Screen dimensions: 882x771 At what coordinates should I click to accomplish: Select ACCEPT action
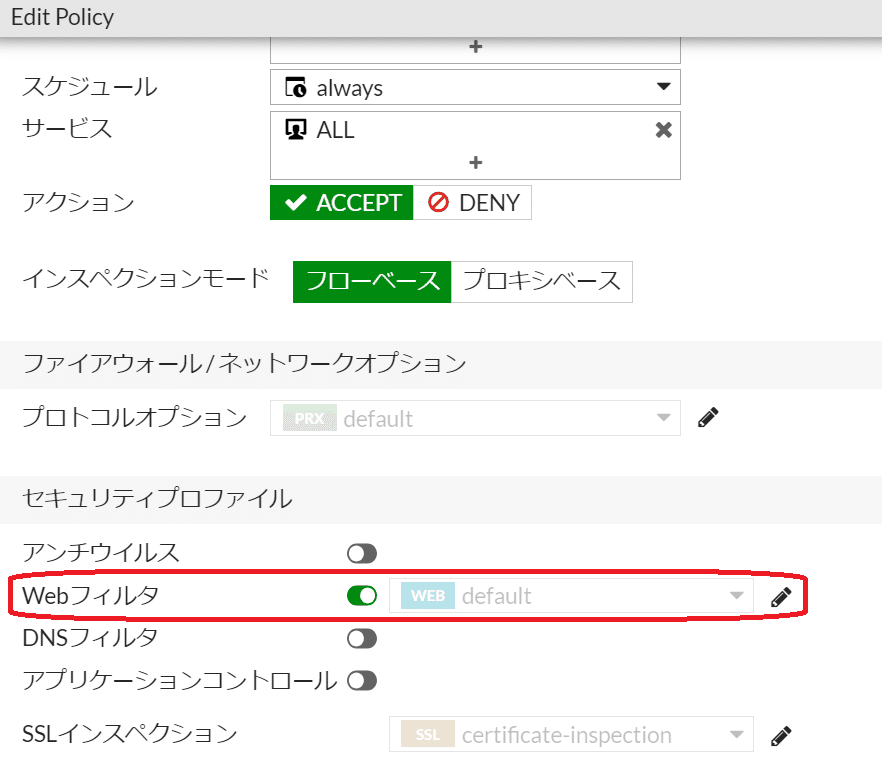[341, 202]
